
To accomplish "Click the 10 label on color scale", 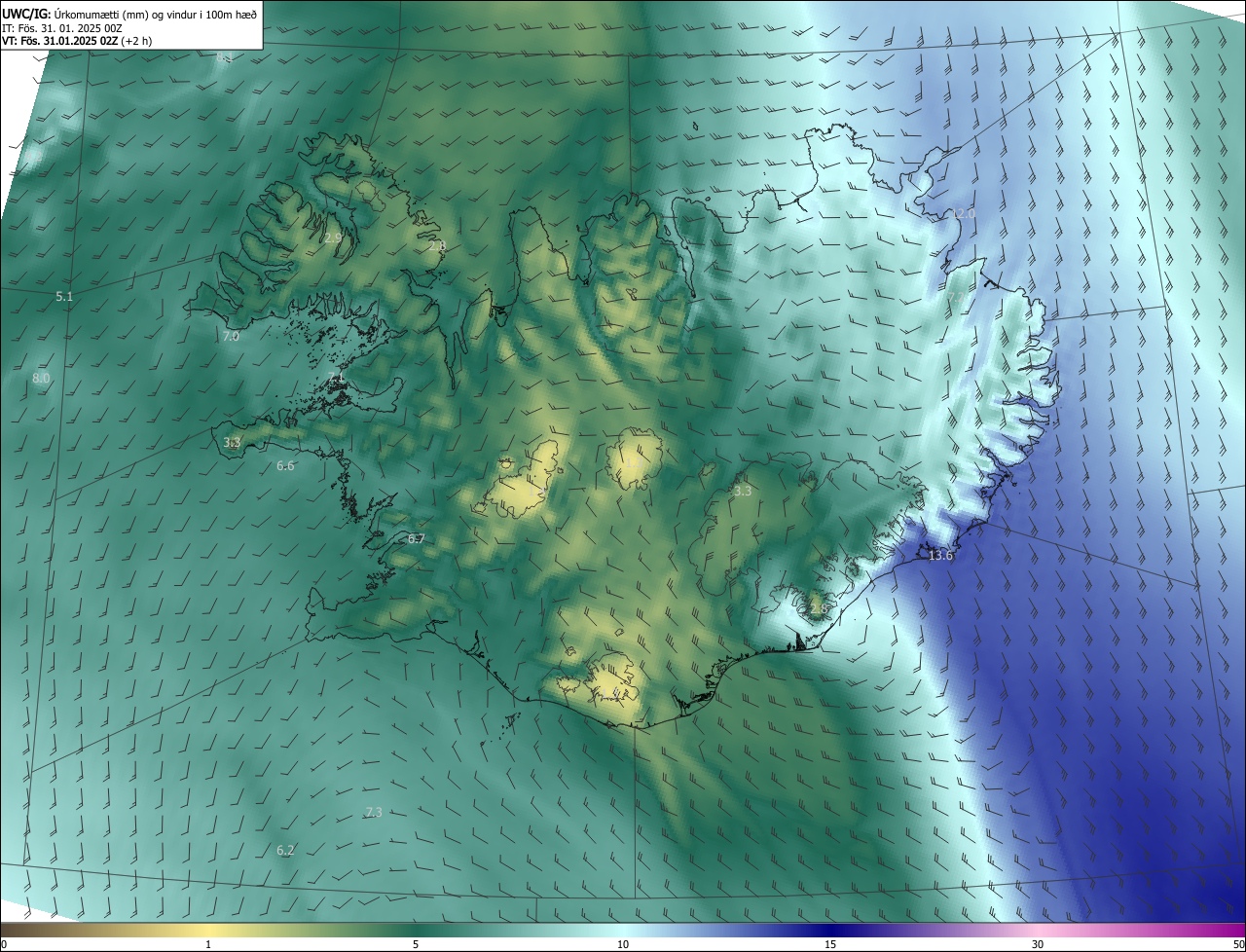I will (x=623, y=944).
